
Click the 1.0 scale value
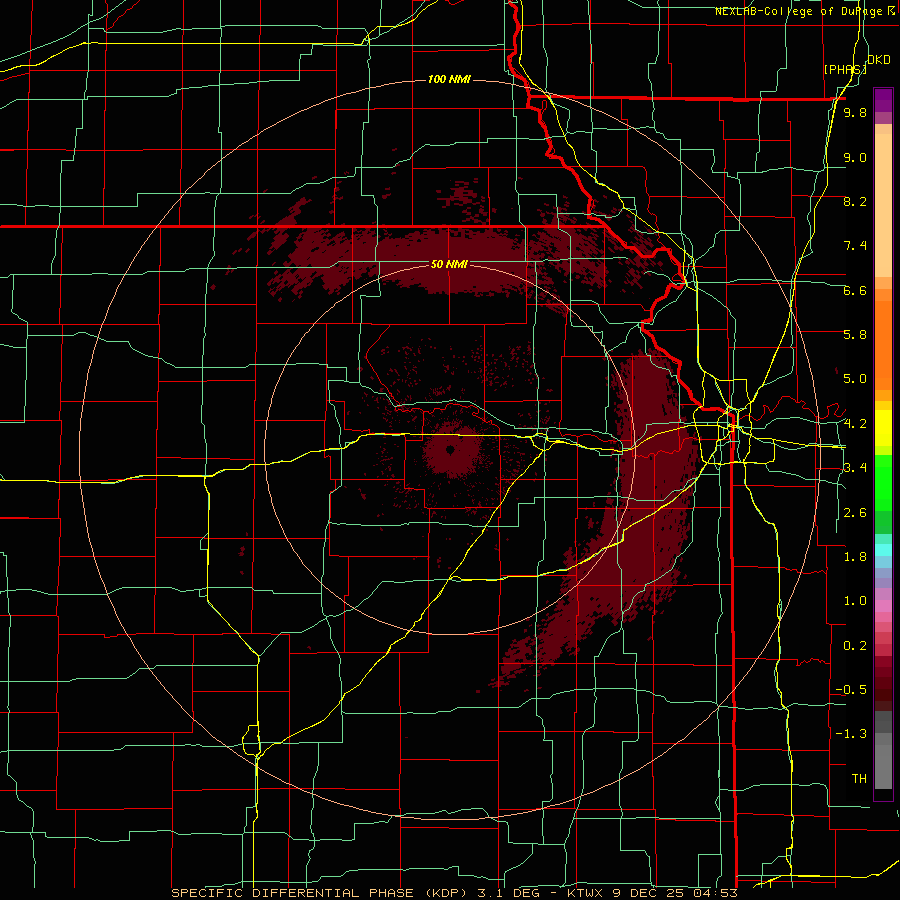(855, 601)
